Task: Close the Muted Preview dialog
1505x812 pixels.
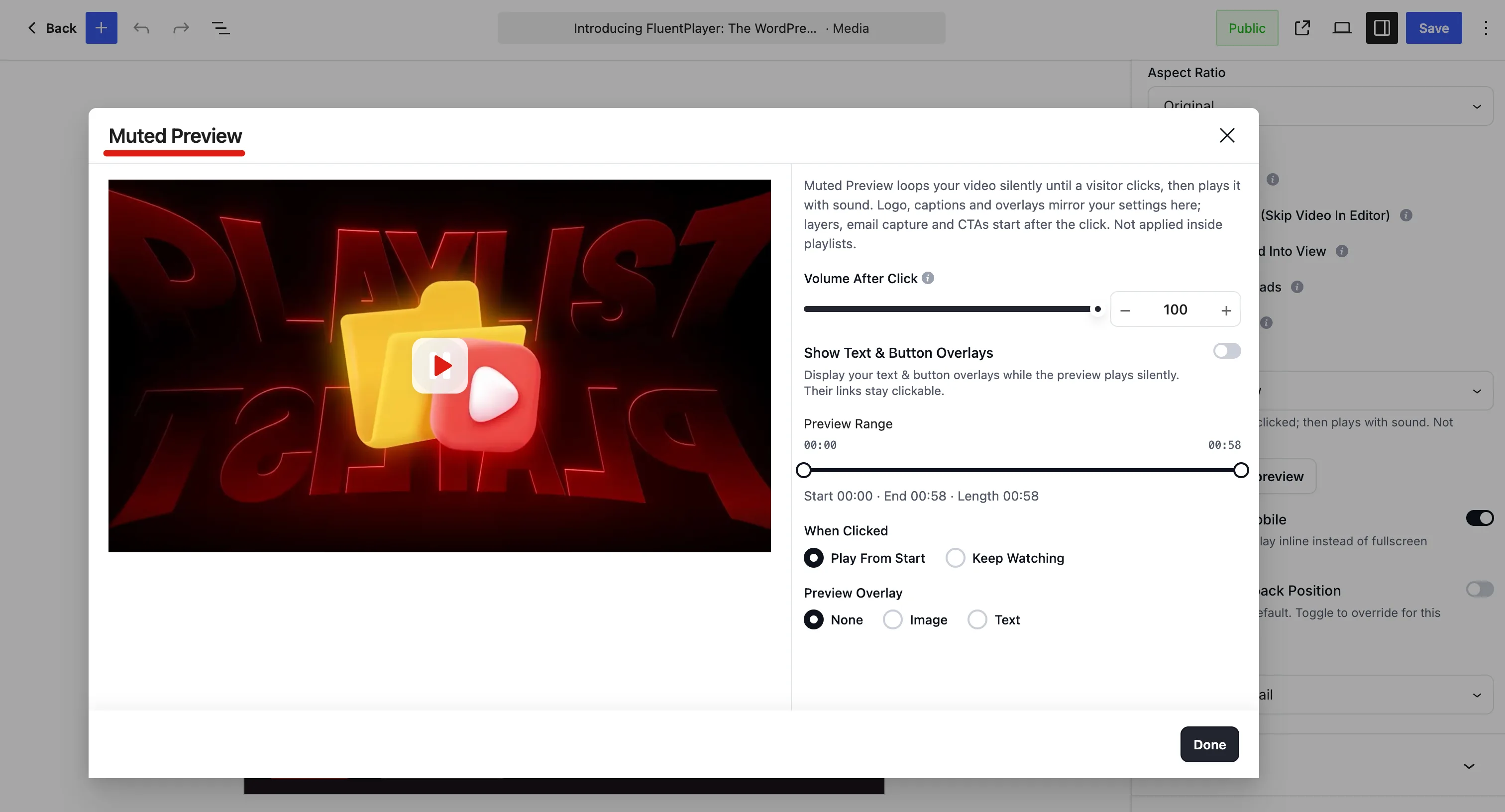Action: [1227, 135]
